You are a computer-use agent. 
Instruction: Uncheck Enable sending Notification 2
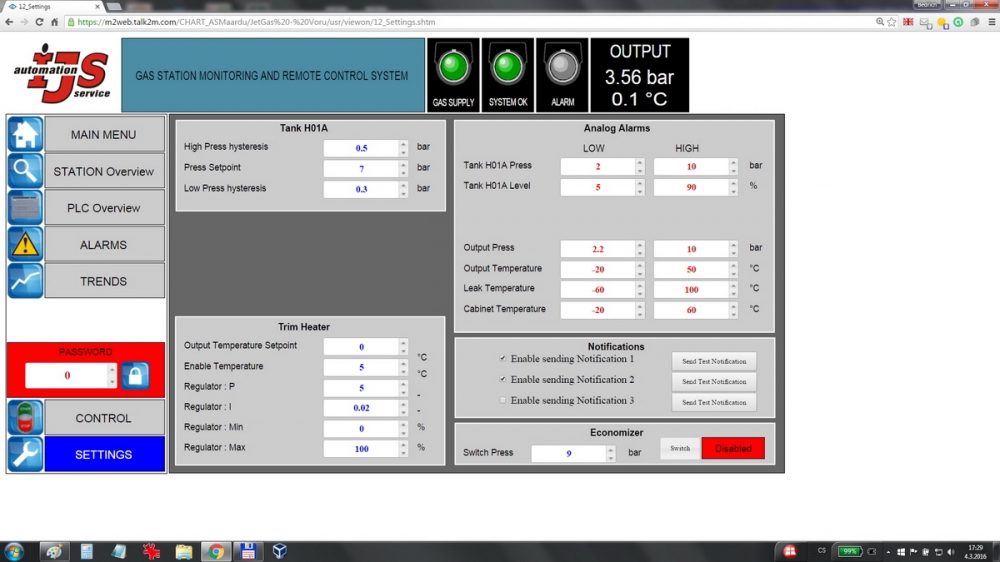(503, 379)
